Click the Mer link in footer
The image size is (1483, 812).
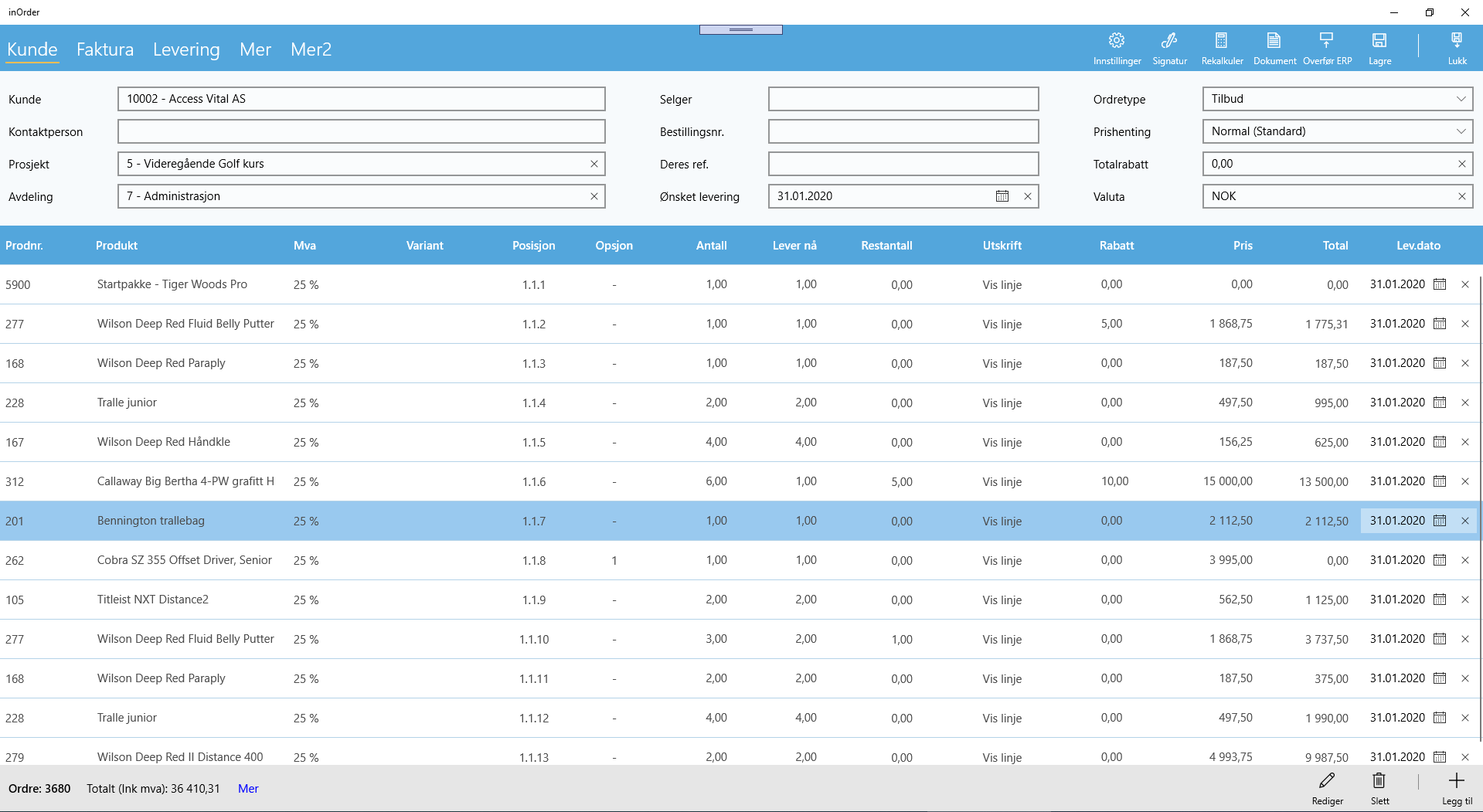pos(248,789)
